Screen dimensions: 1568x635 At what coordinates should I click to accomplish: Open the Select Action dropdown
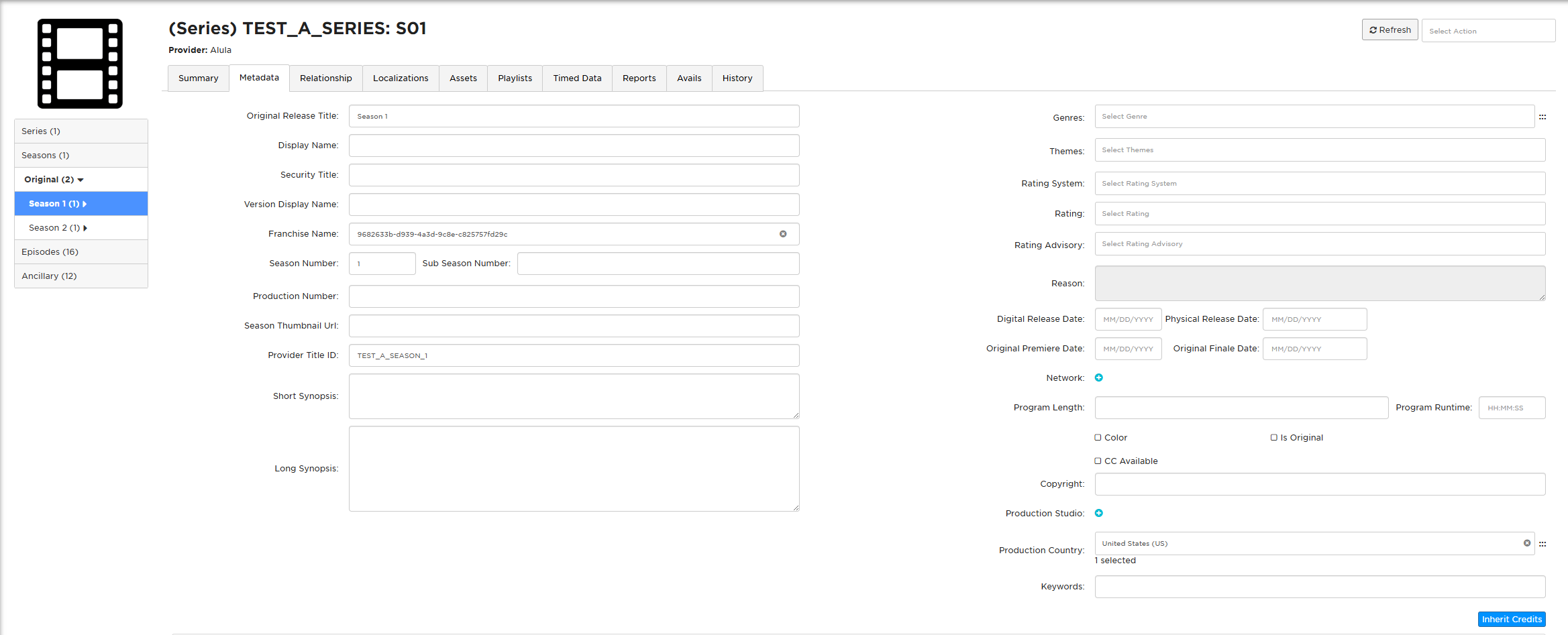pos(1488,31)
